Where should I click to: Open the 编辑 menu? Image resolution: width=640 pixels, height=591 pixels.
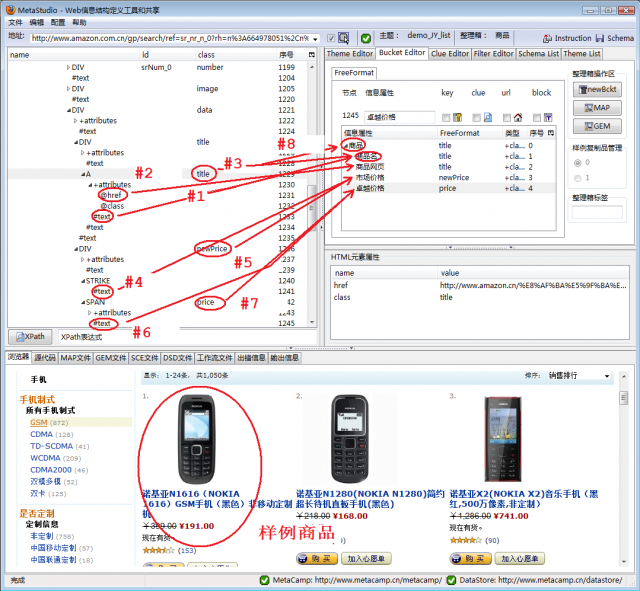point(37,22)
